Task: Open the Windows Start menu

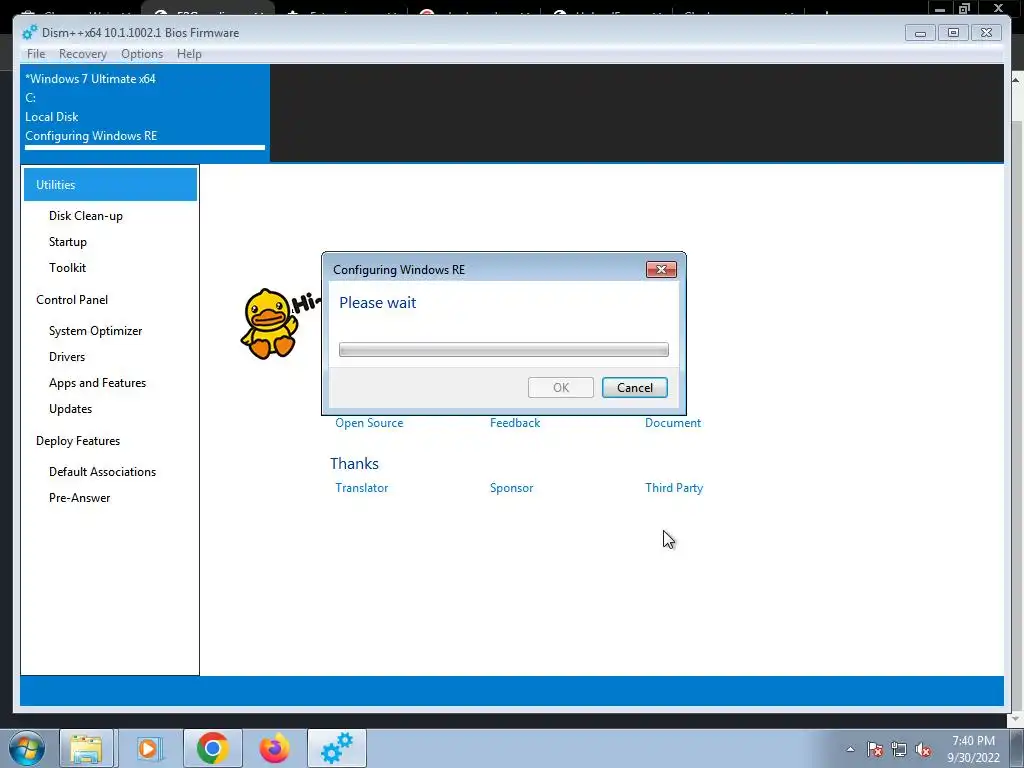Action: [27, 748]
